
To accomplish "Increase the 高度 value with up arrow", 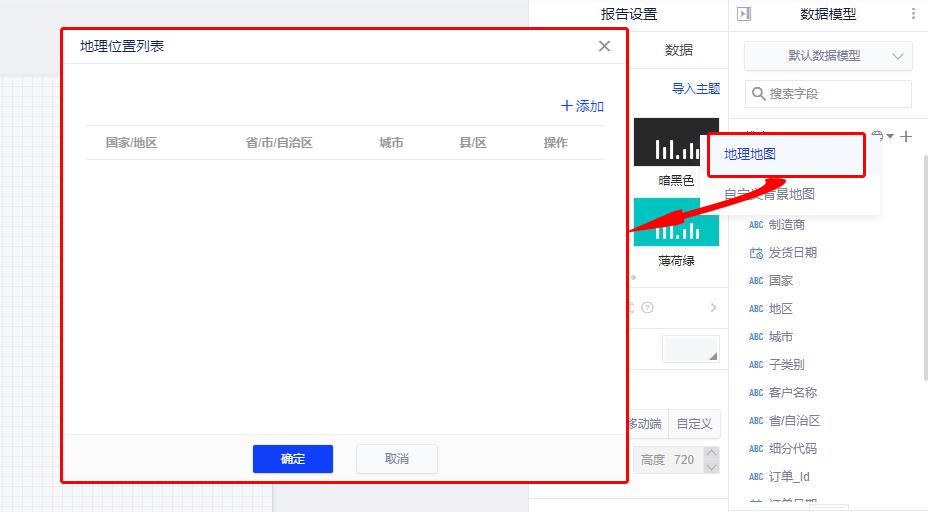I will [711, 454].
